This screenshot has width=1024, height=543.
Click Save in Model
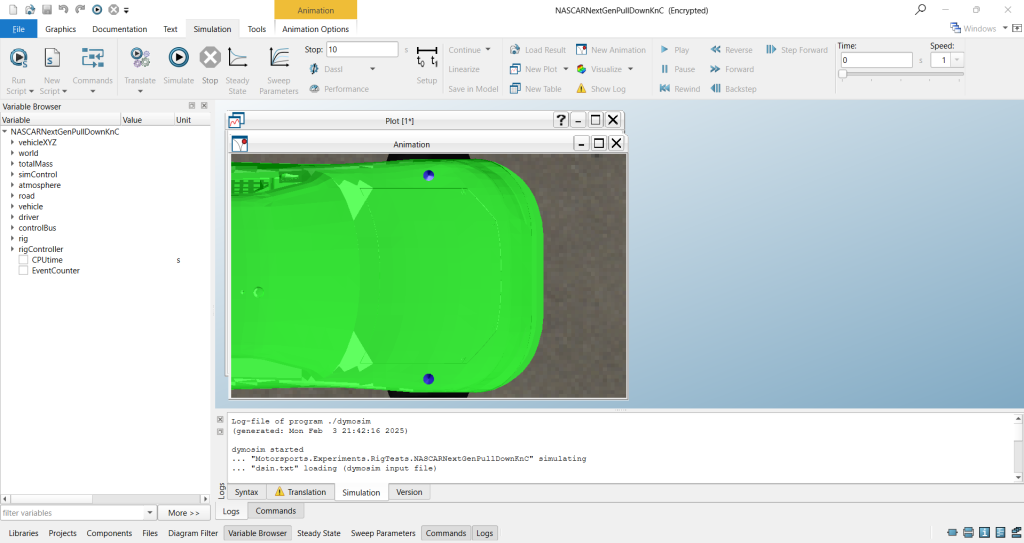(473, 89)
